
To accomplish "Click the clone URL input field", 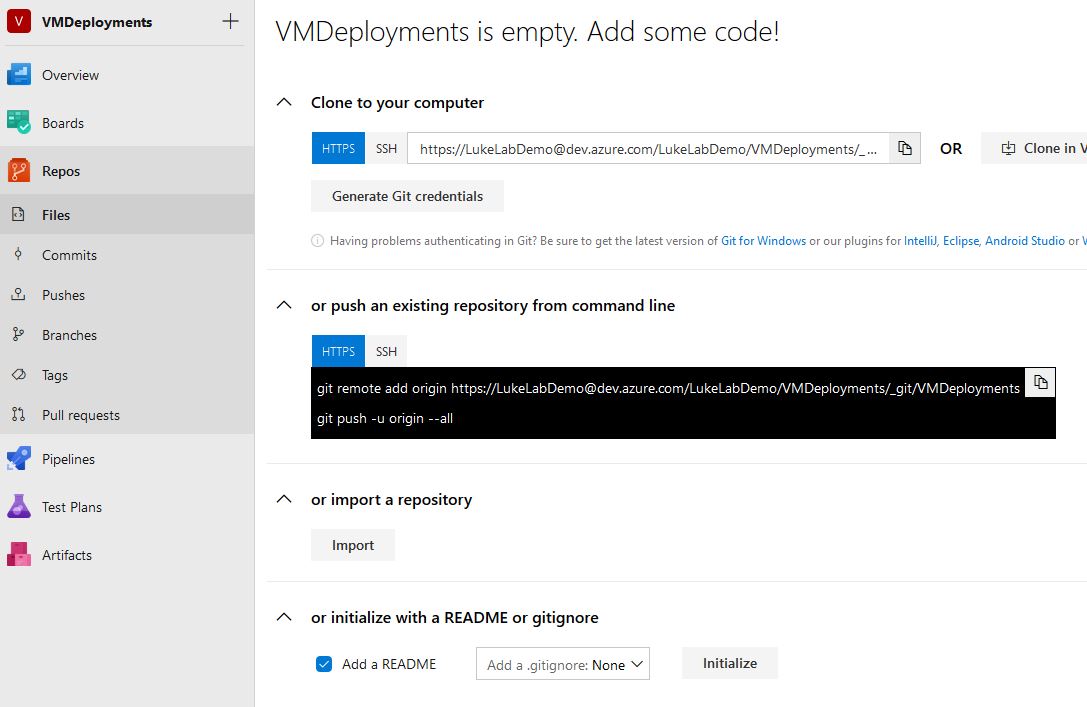I will click(x=649, y=148).
